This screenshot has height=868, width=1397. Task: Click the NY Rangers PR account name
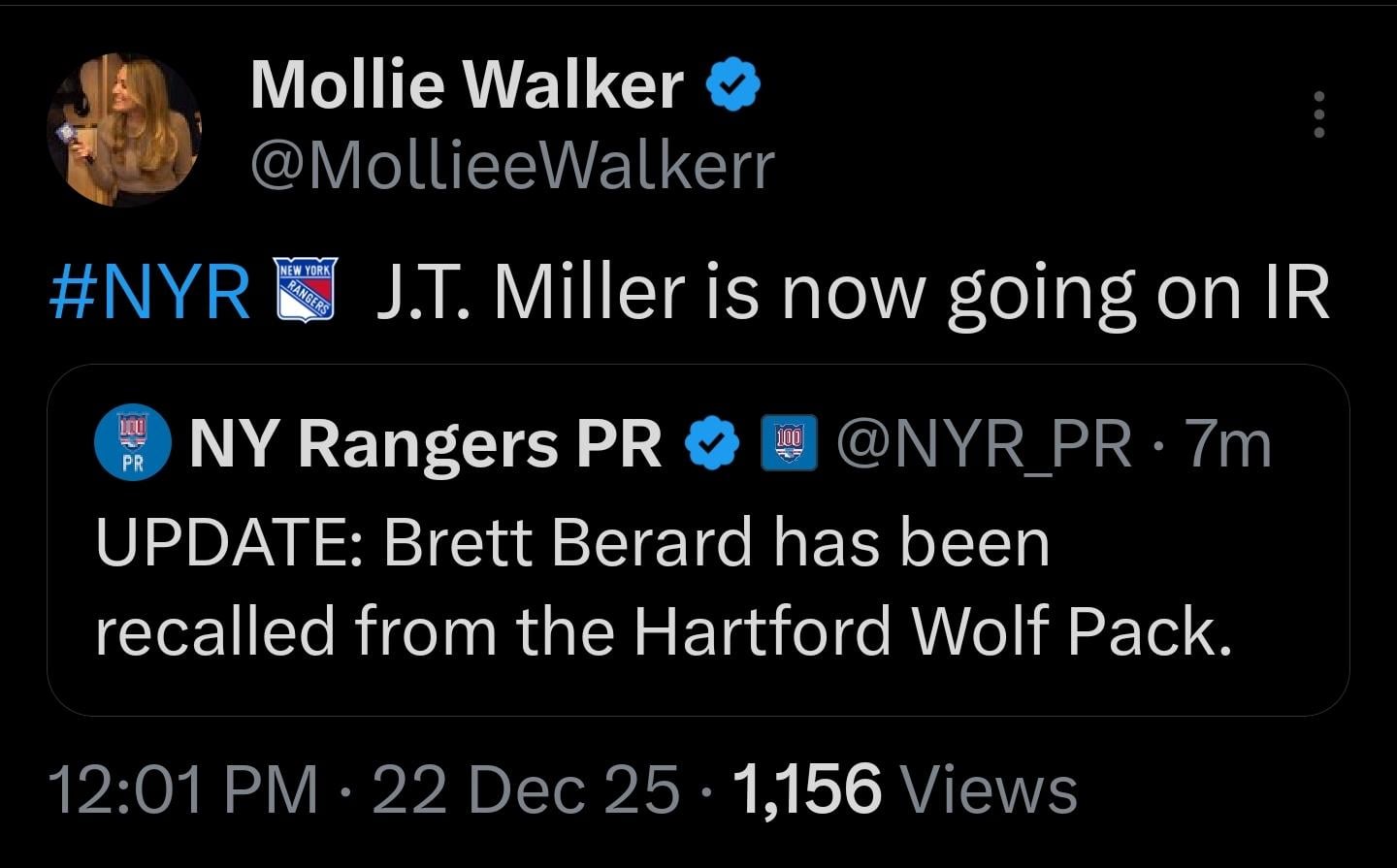(427, 441)
